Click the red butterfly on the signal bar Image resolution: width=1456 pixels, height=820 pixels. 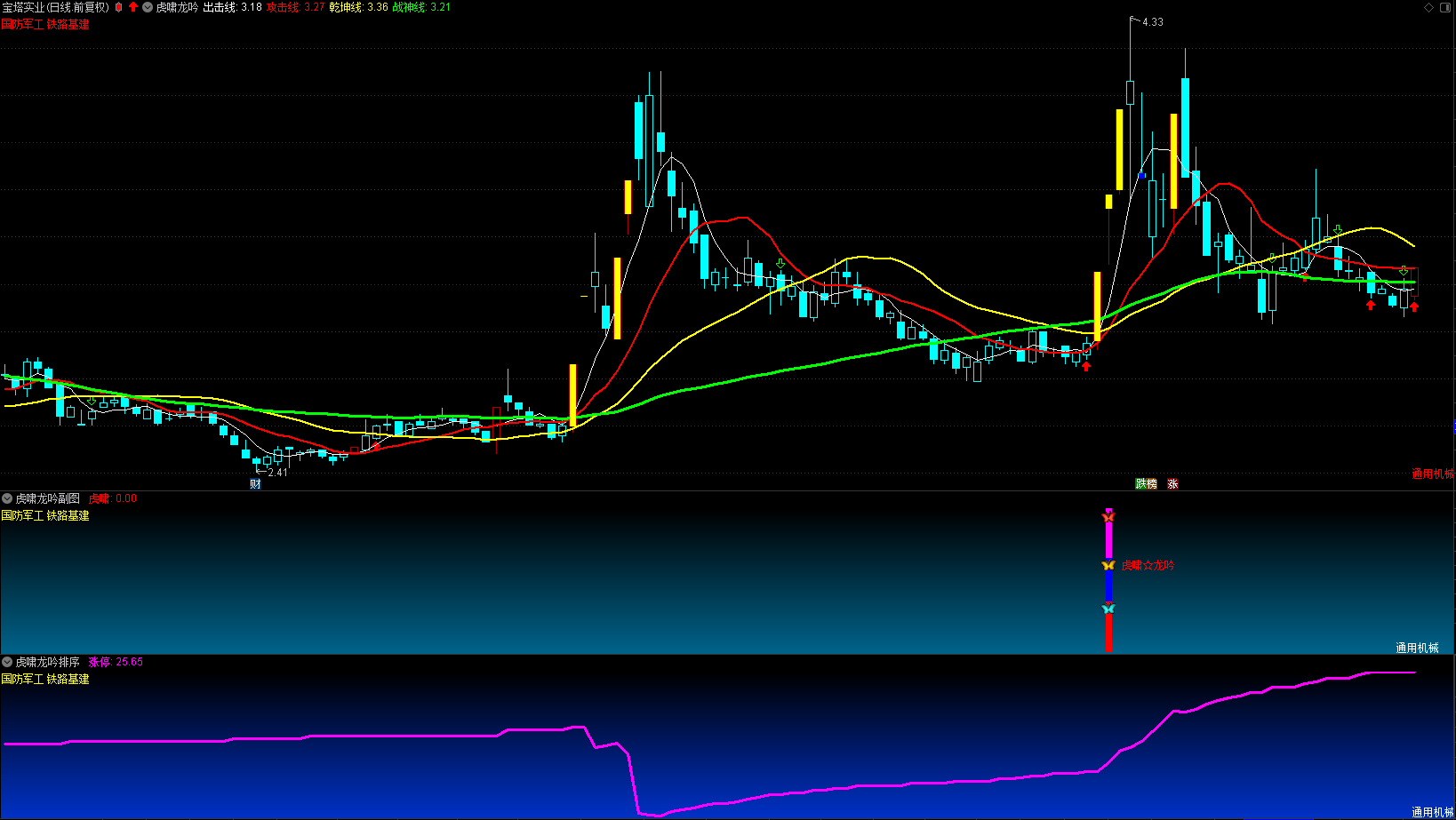click(x=1108, y=516)
